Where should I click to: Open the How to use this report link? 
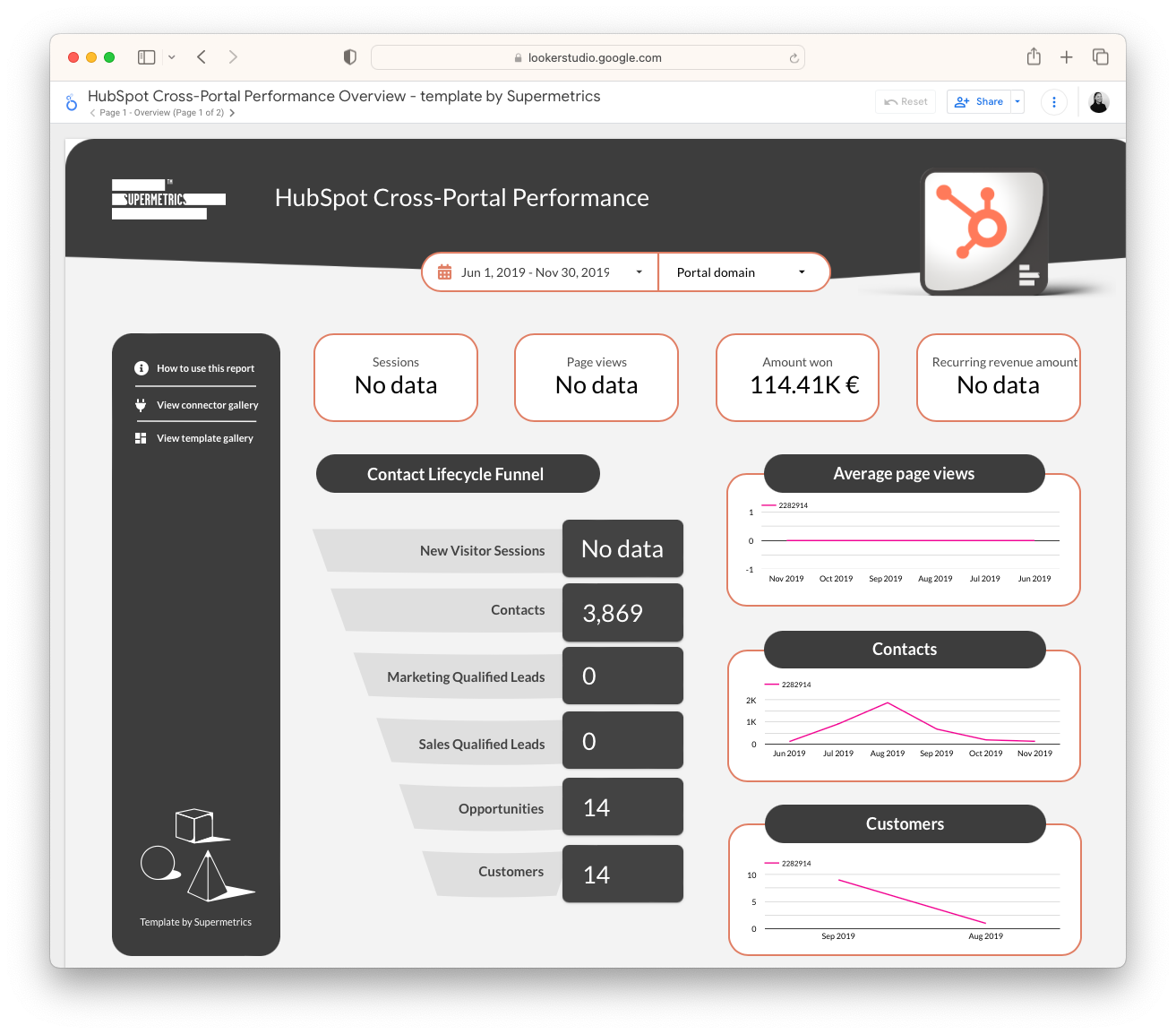pos(205,368)
